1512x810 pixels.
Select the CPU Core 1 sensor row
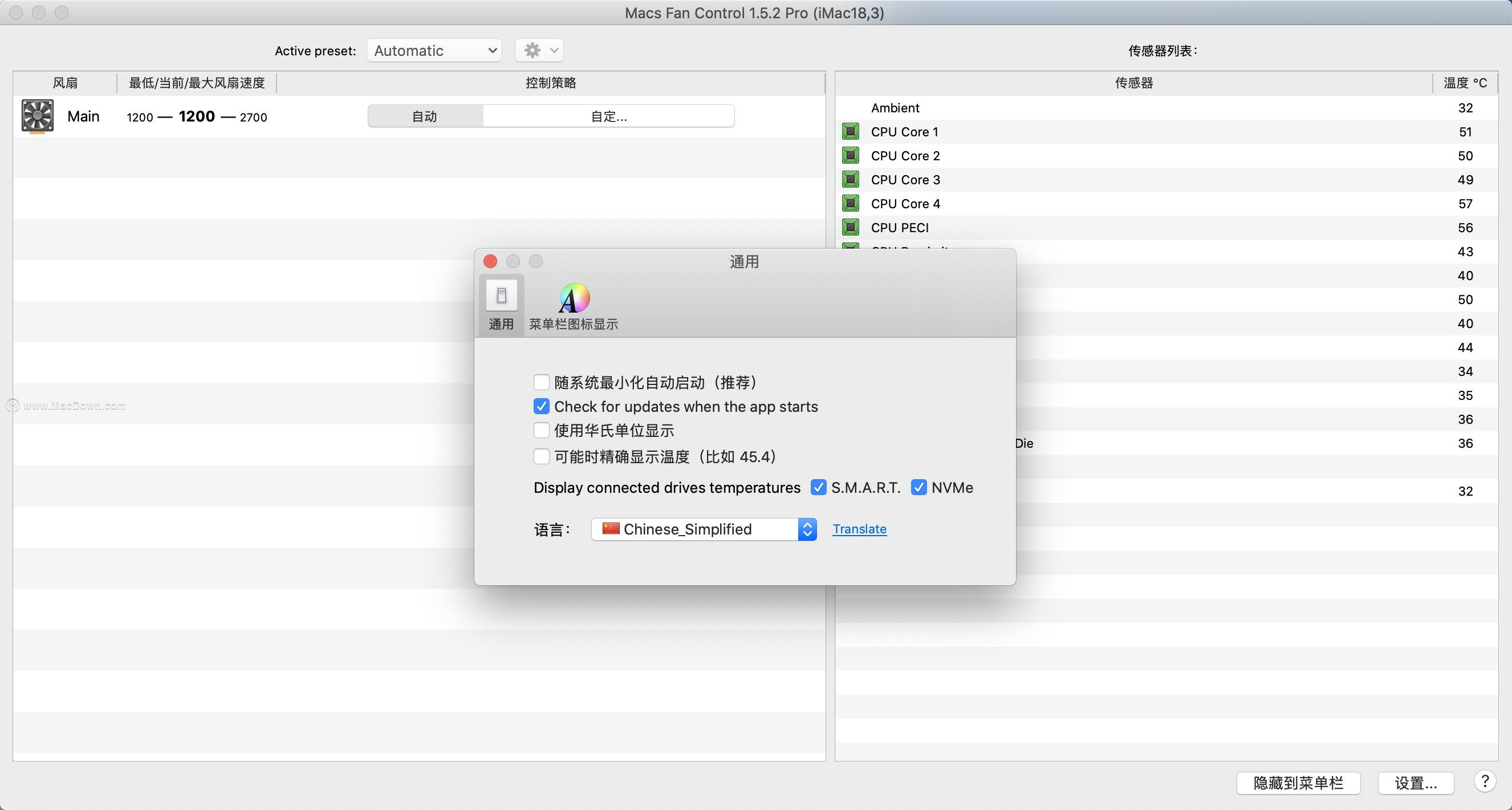point(1166,132)
